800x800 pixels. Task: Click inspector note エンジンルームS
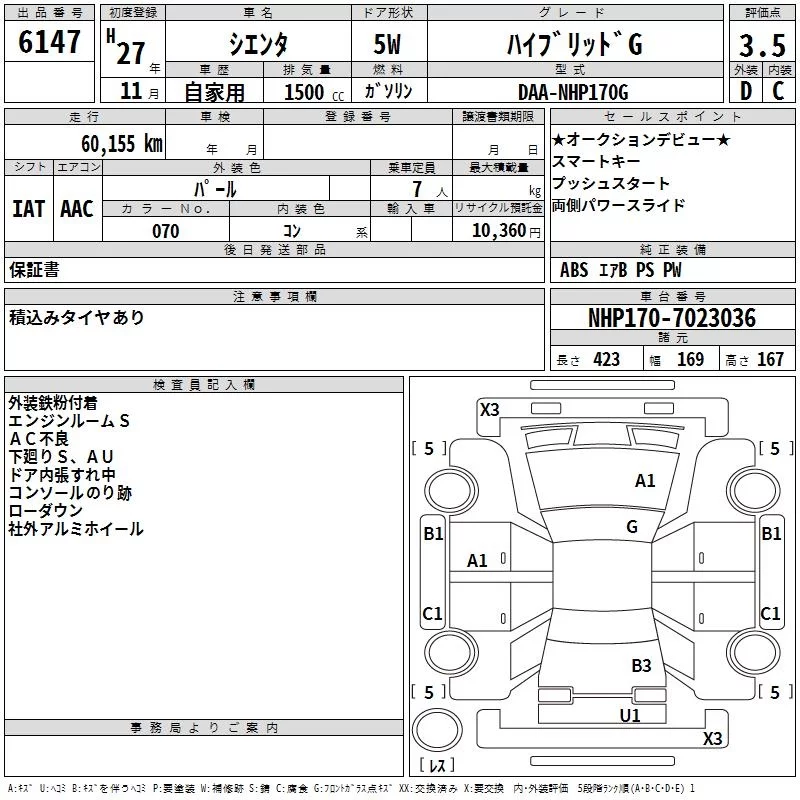click(x=69, y=421)
